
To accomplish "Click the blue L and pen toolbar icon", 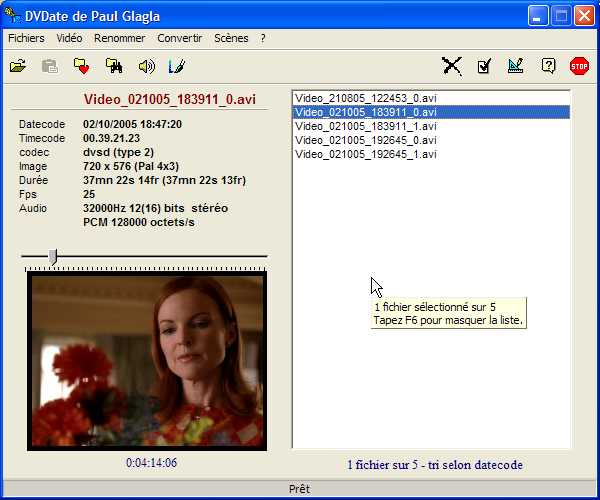I will pyautogui.click(x=176, y=66).
